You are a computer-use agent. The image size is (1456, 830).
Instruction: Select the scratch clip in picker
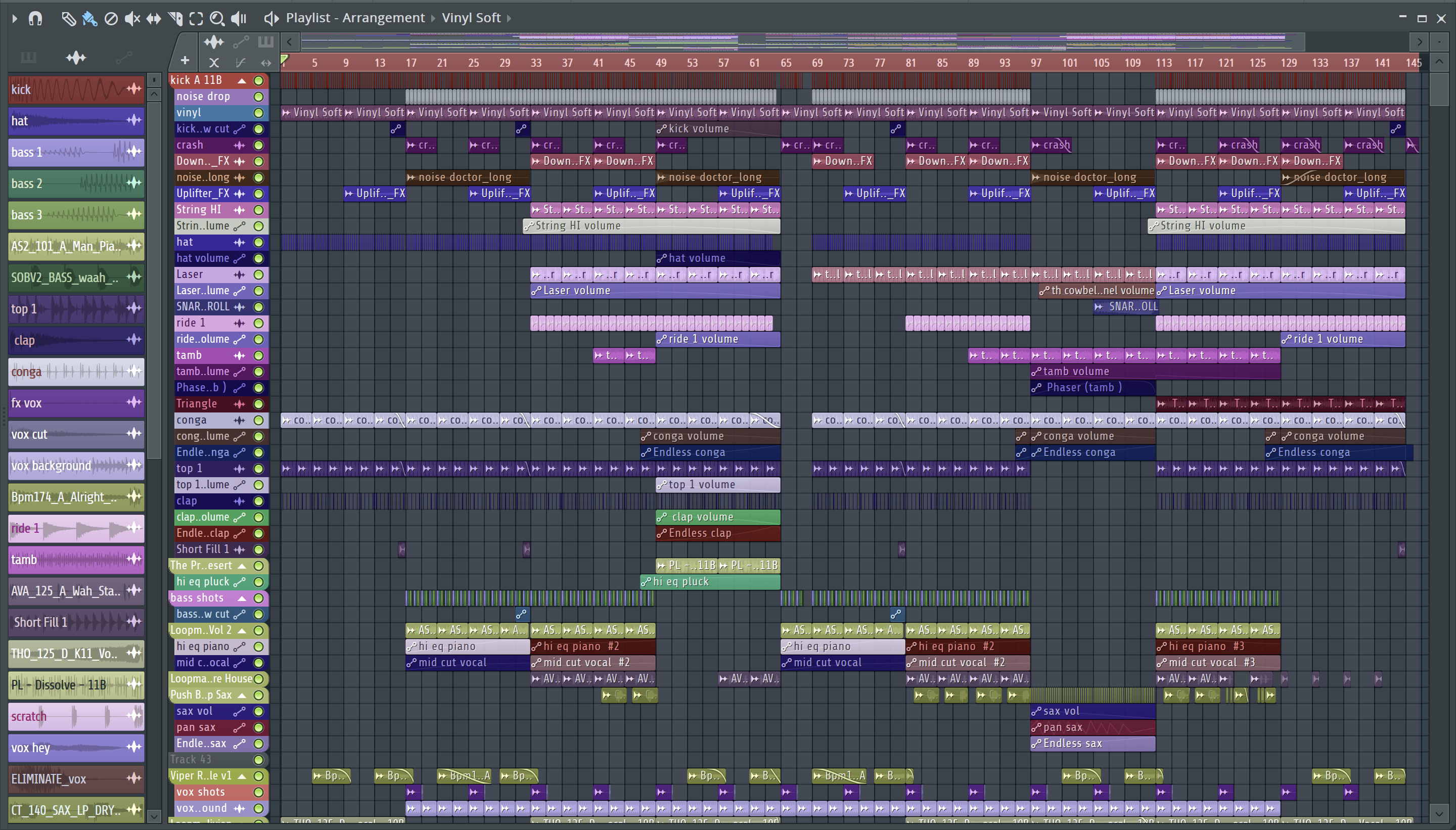click(76, 717)
